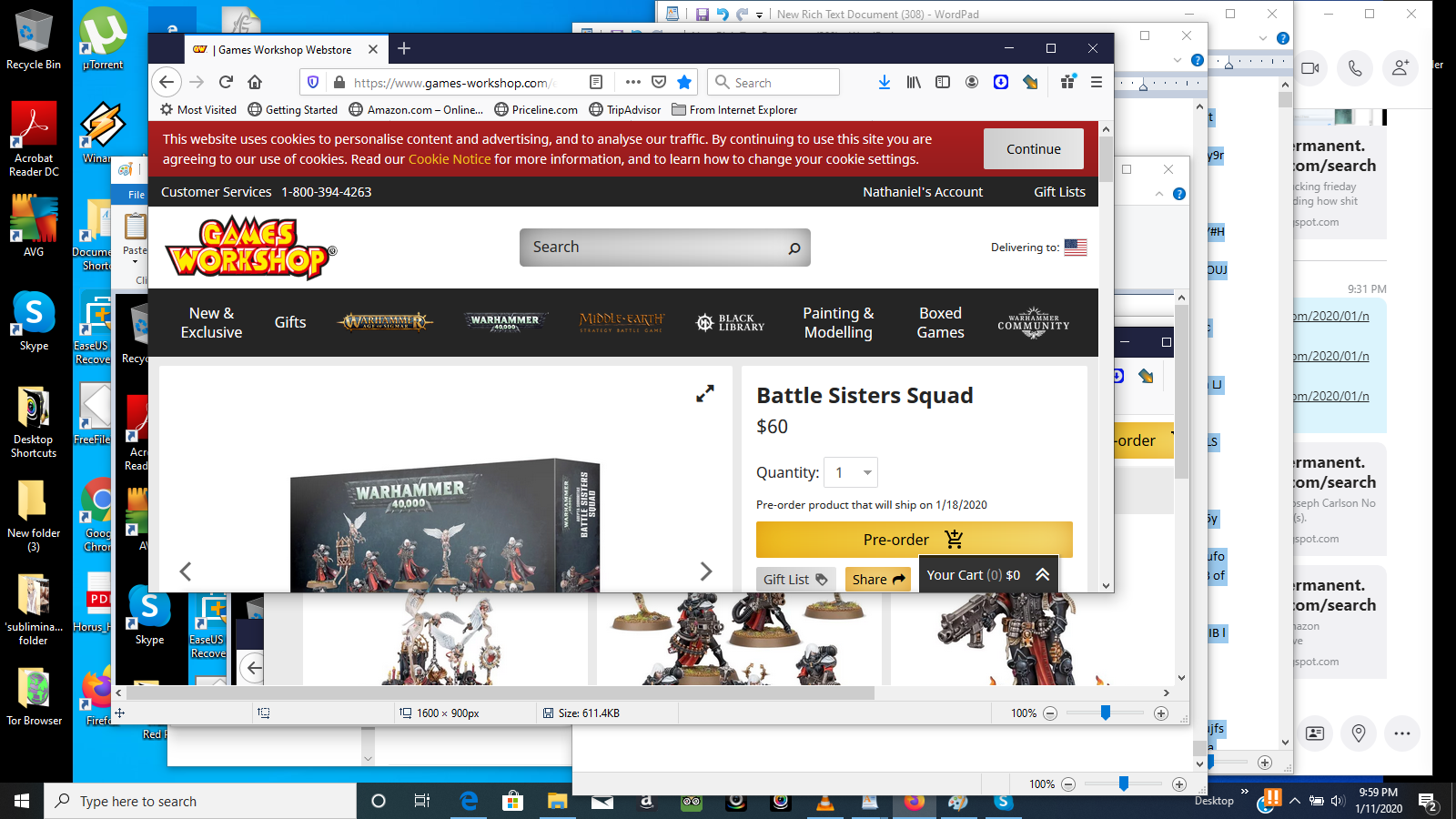Click the Paint horizontal scrollbar

pyautogui.click(x=499, y=693)
